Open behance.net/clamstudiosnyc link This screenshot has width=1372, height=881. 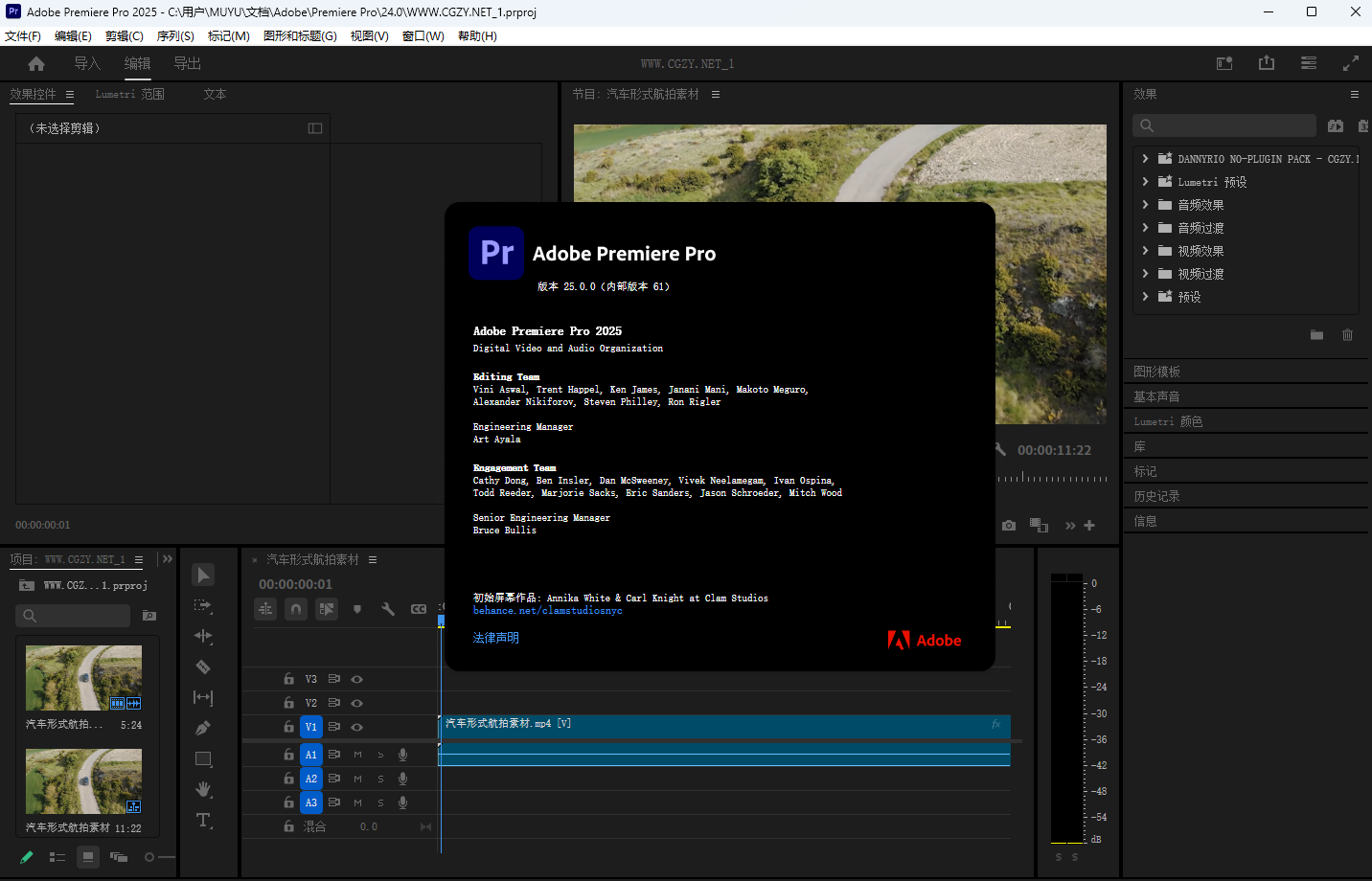point(548,611)
